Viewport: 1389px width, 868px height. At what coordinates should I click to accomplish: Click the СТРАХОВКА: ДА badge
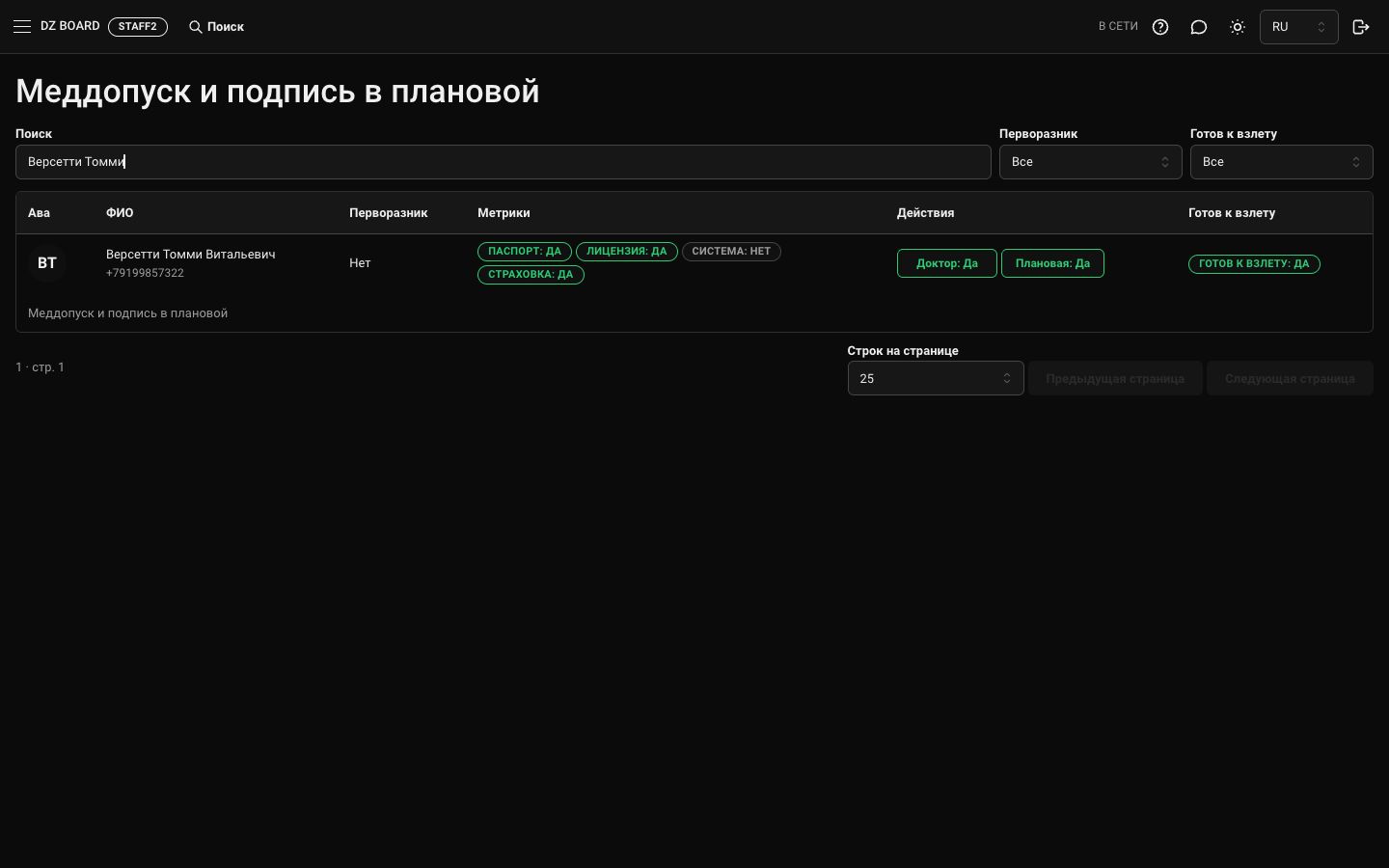click(531, 274)
